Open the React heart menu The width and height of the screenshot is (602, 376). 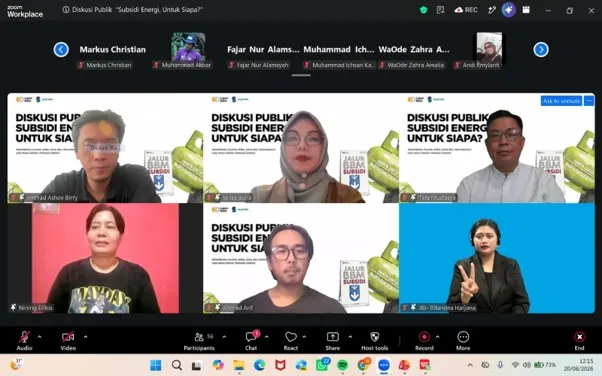(x=291, y=340)
